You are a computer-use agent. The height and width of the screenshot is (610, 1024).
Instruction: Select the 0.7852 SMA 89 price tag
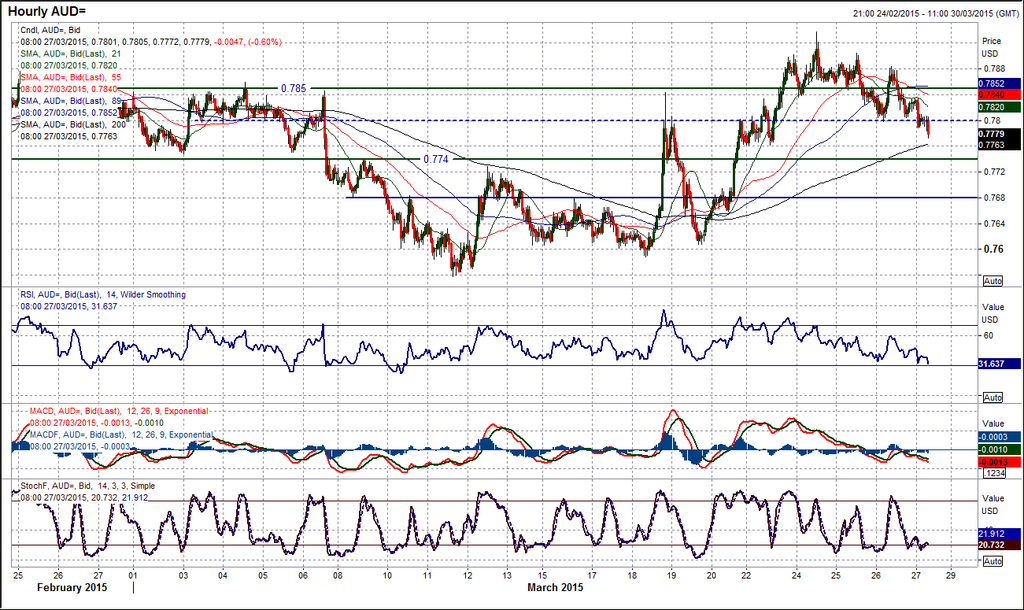tap(999, 84)
